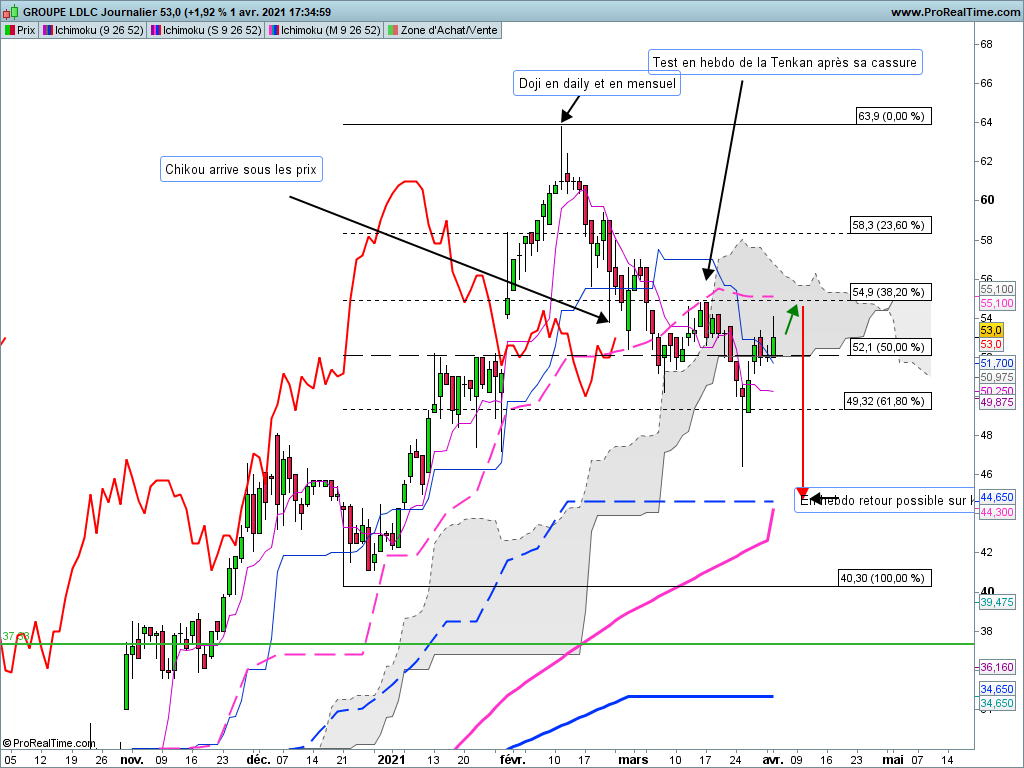The image size is (1024, 768).
Task: Click the 58 value on price axis
Action: (x=986, y=240)
